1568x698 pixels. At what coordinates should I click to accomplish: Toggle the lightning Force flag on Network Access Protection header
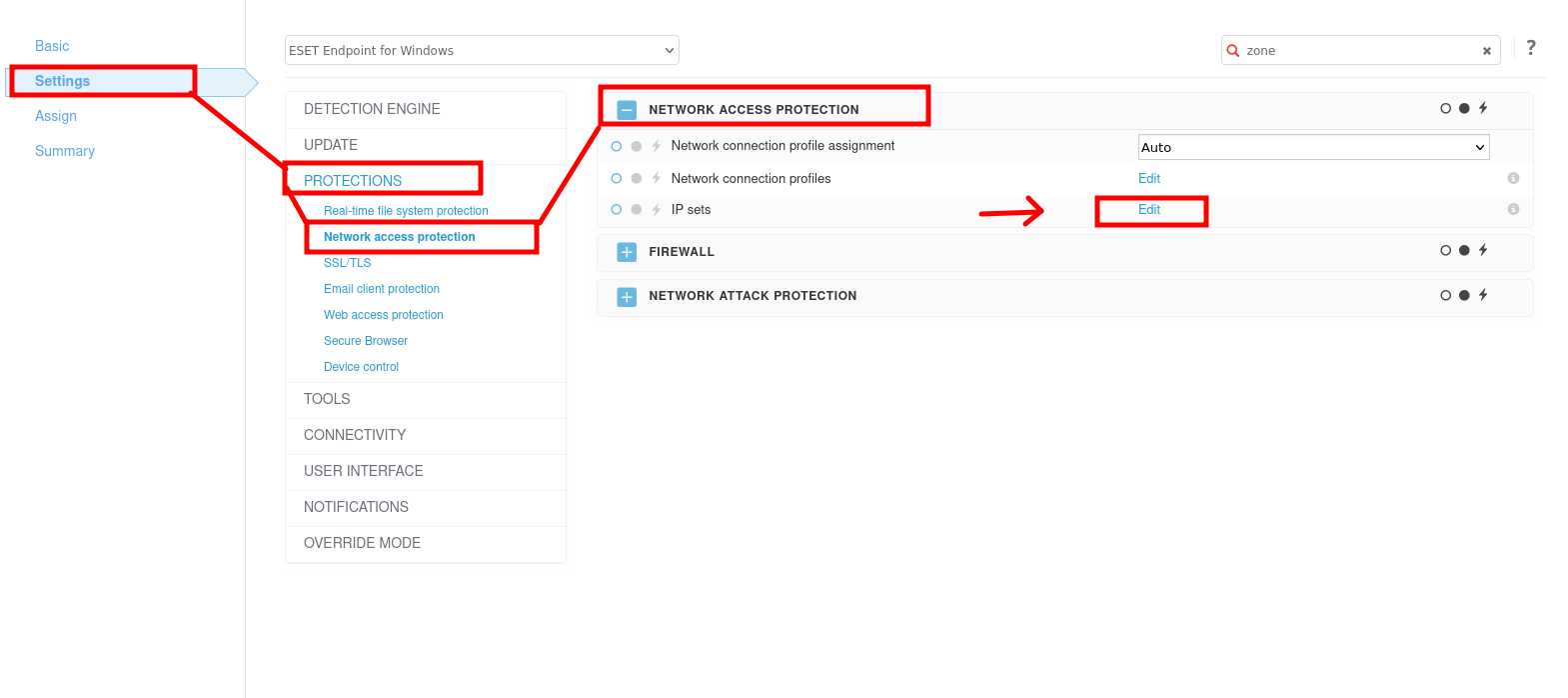coord(1483,108)
